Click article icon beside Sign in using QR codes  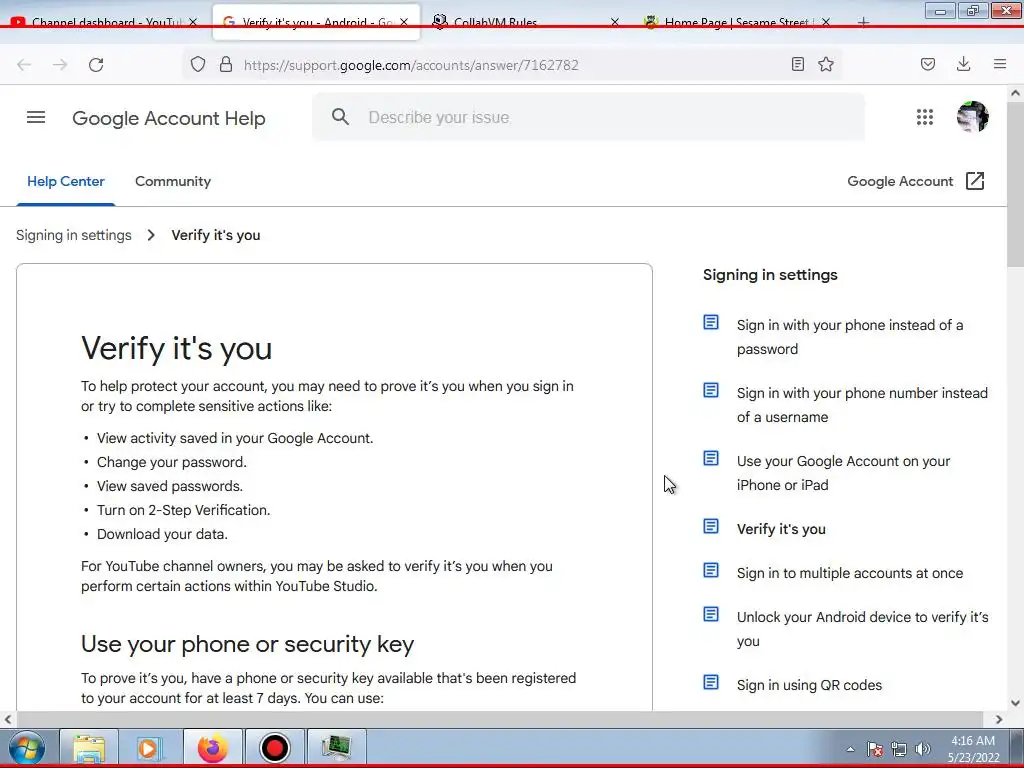[x=711, y=682]
